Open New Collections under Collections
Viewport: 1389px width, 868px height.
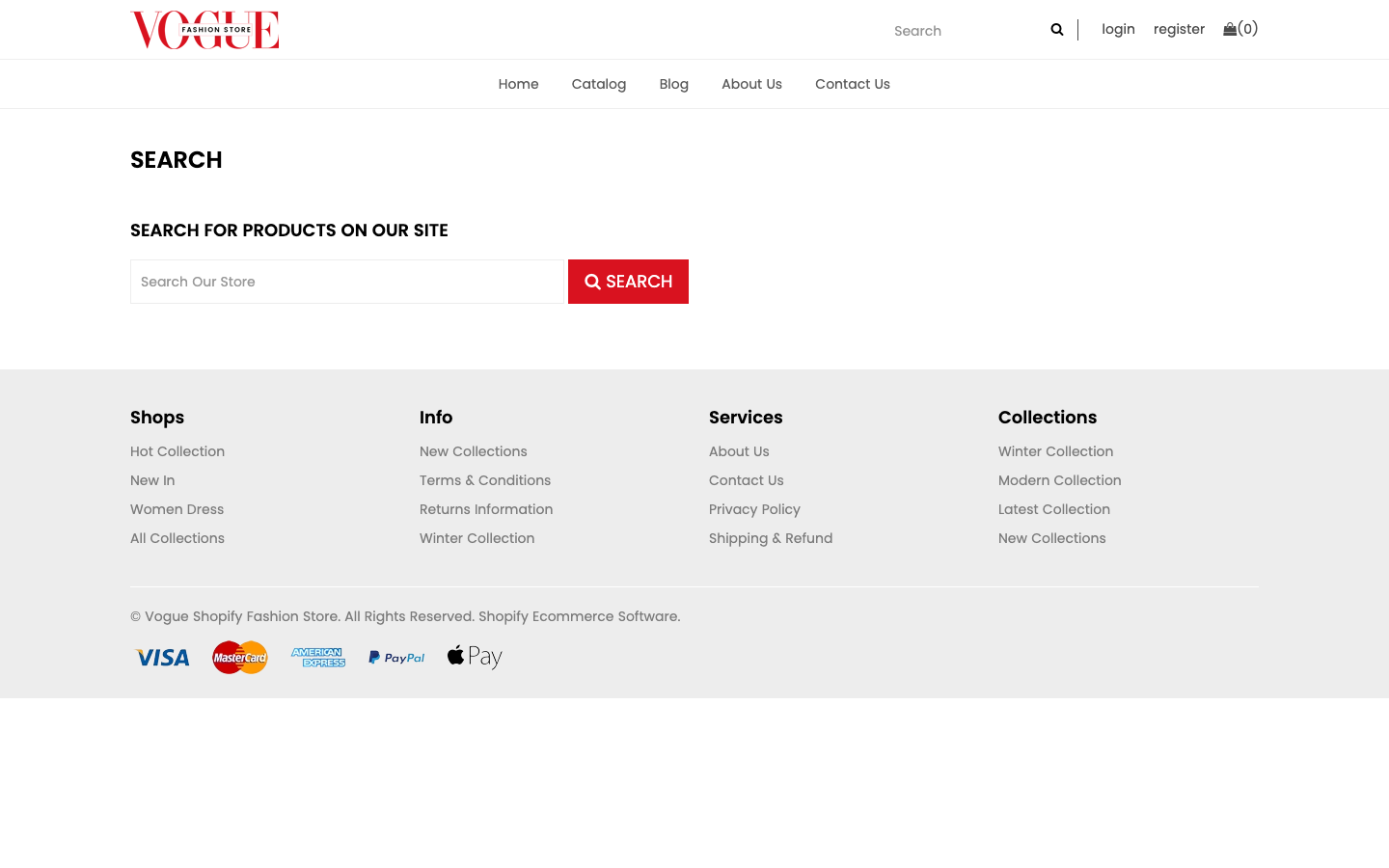pos(1052,538)
